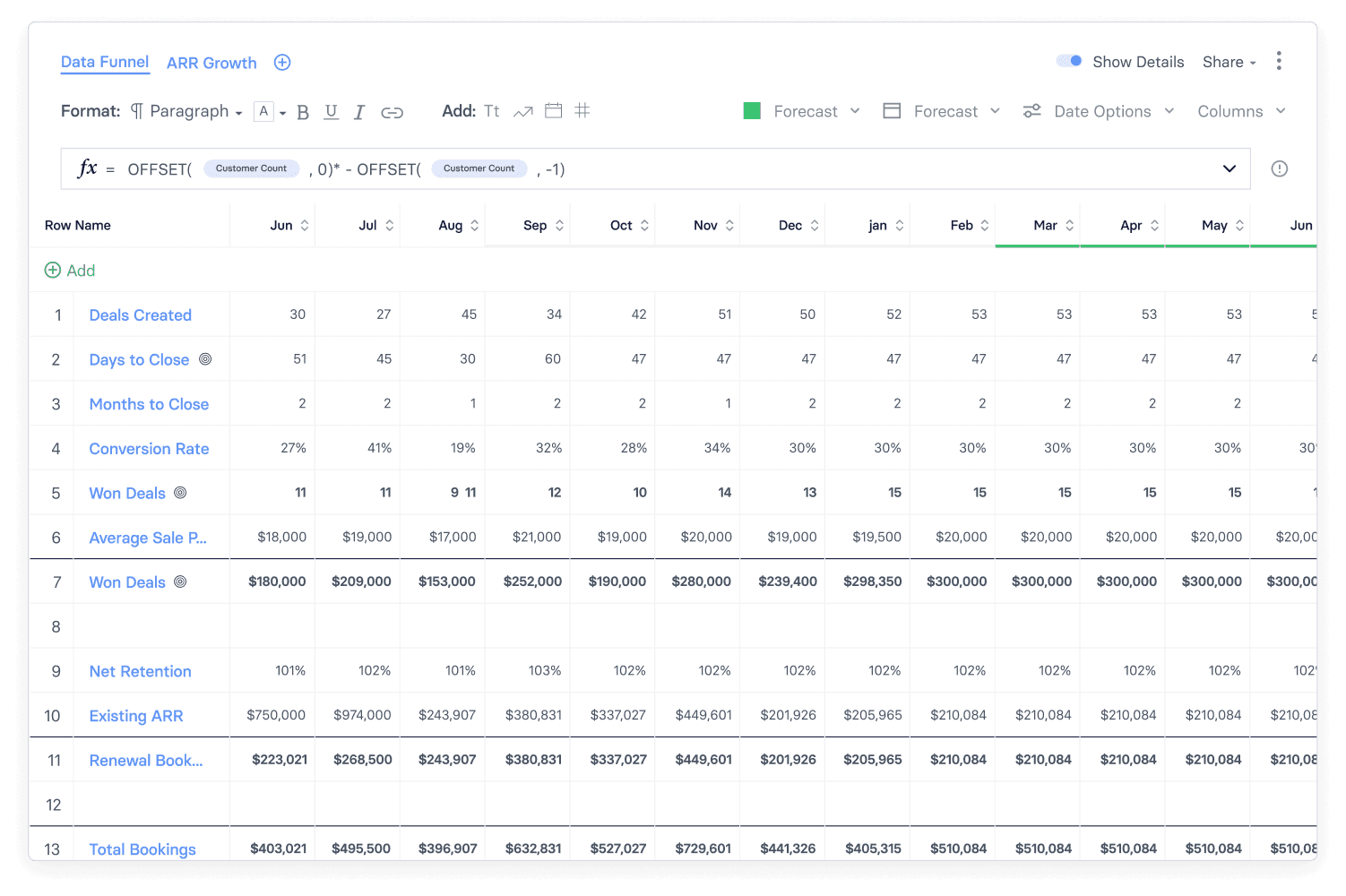
Task: Apply italic formatting
Action: tap(359, 111)
